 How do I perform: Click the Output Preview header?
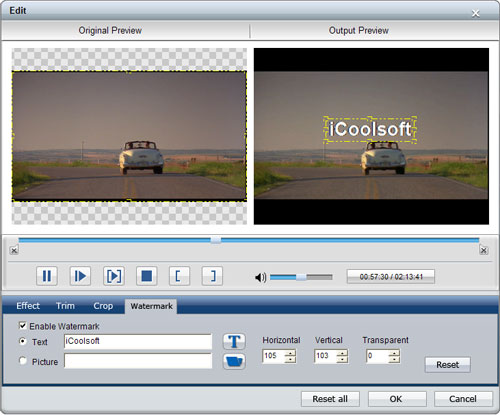coord(359,30)
